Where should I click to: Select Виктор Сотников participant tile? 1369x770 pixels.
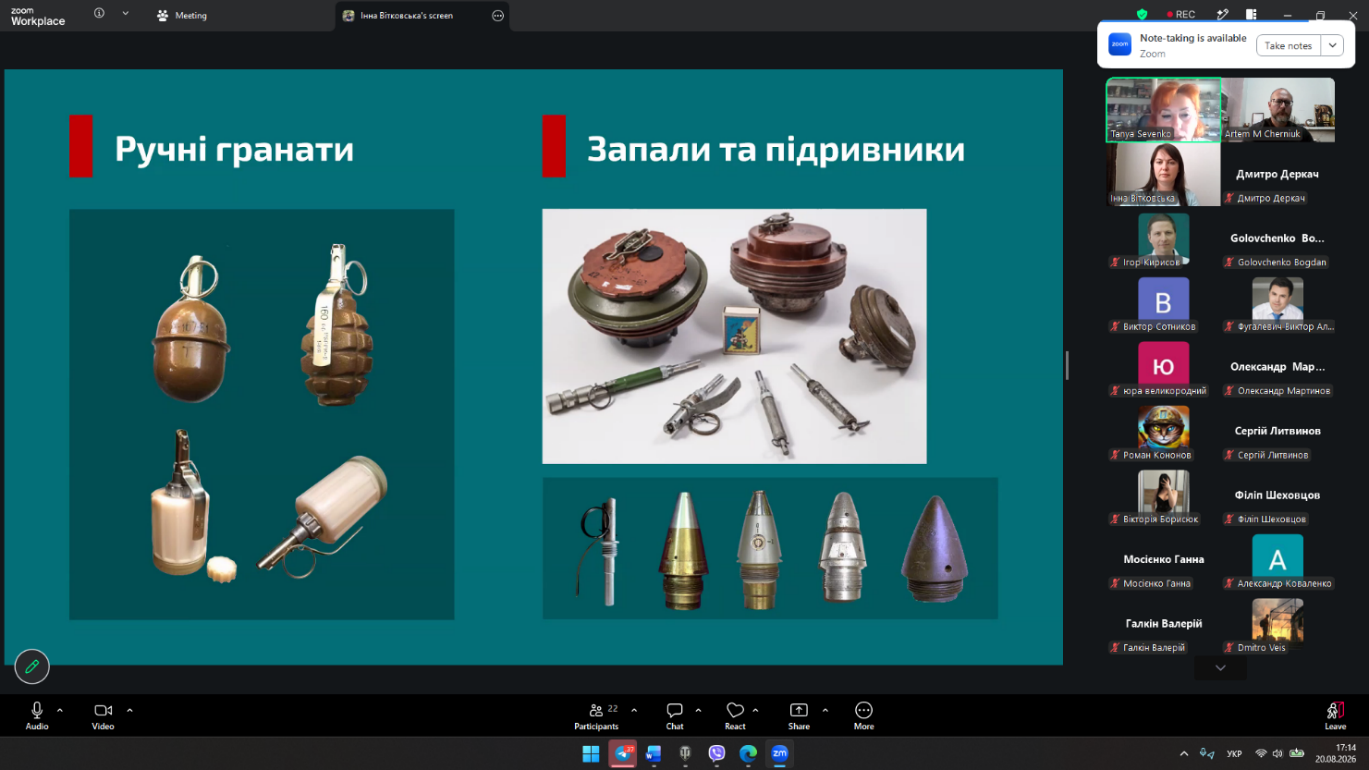pyautogui.click(x=1163, y=303)
